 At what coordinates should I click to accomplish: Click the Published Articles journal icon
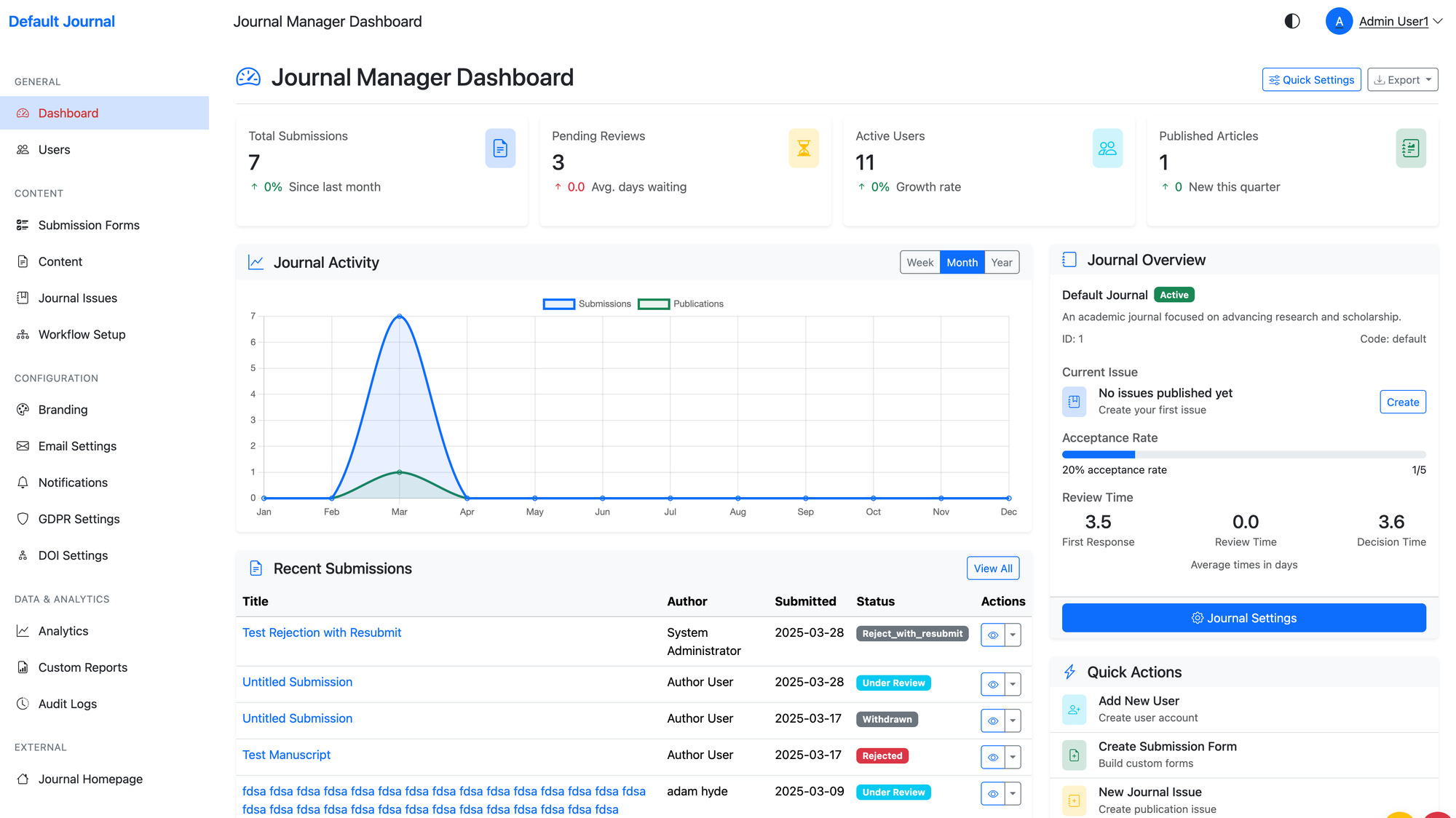click(x=1411, y=148)
